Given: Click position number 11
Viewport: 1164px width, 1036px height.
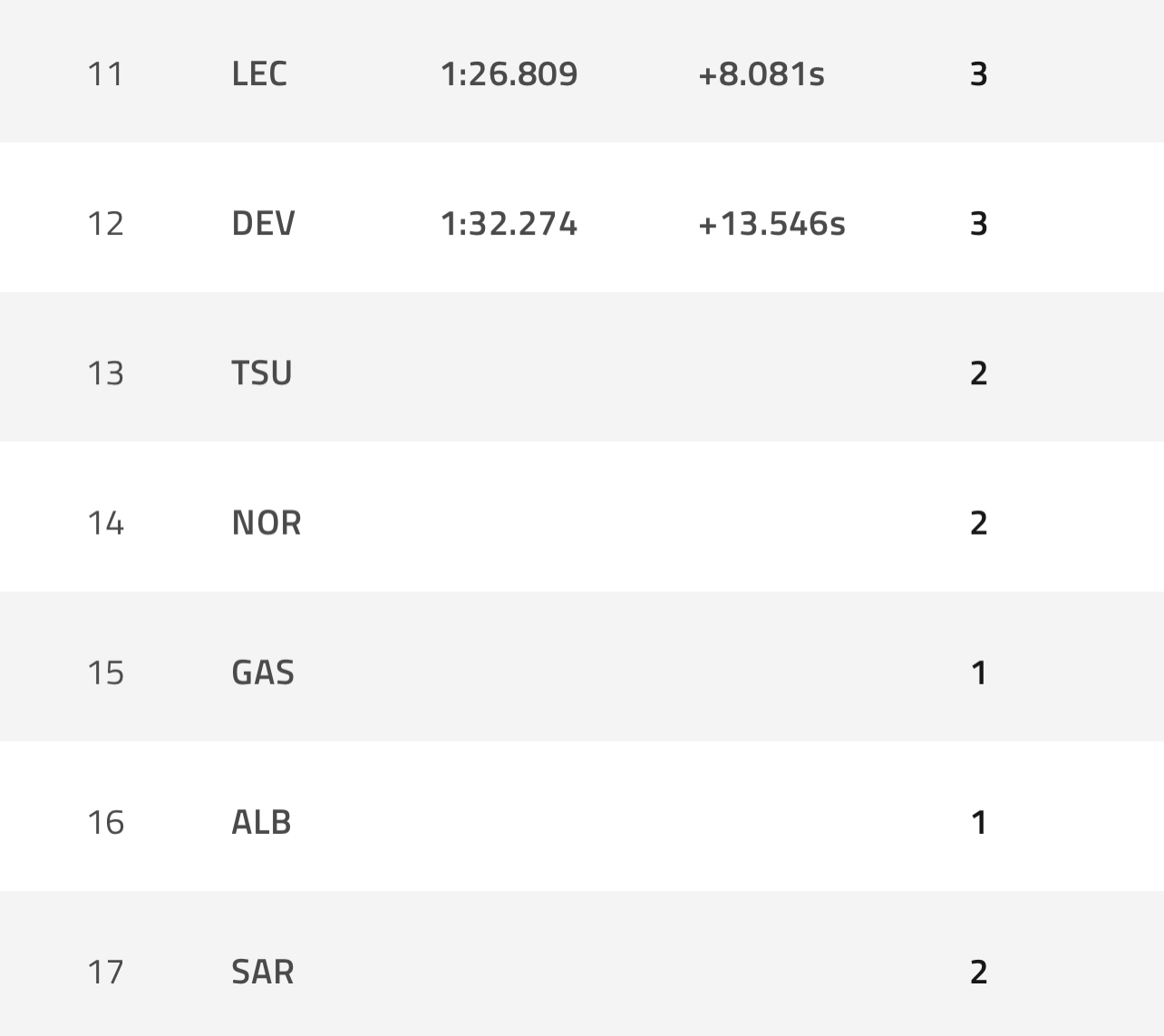Looking at the screenshot, I should click(x=105, y=73).
